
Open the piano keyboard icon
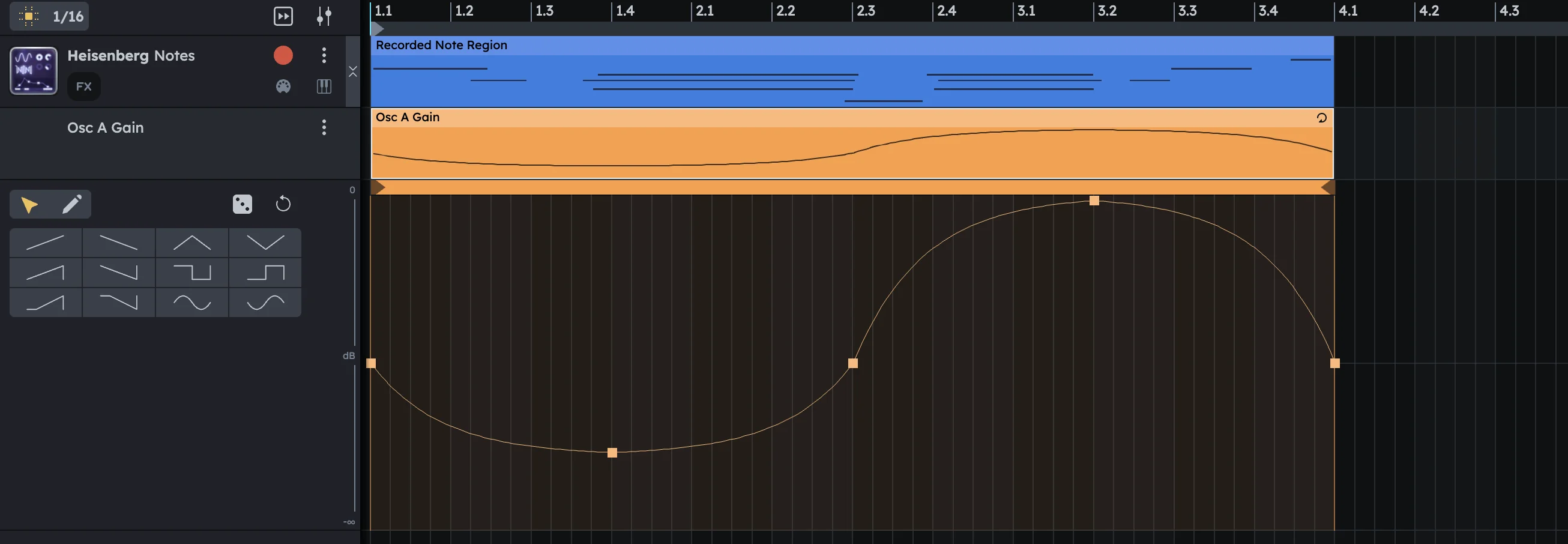[x=323, y=86]
